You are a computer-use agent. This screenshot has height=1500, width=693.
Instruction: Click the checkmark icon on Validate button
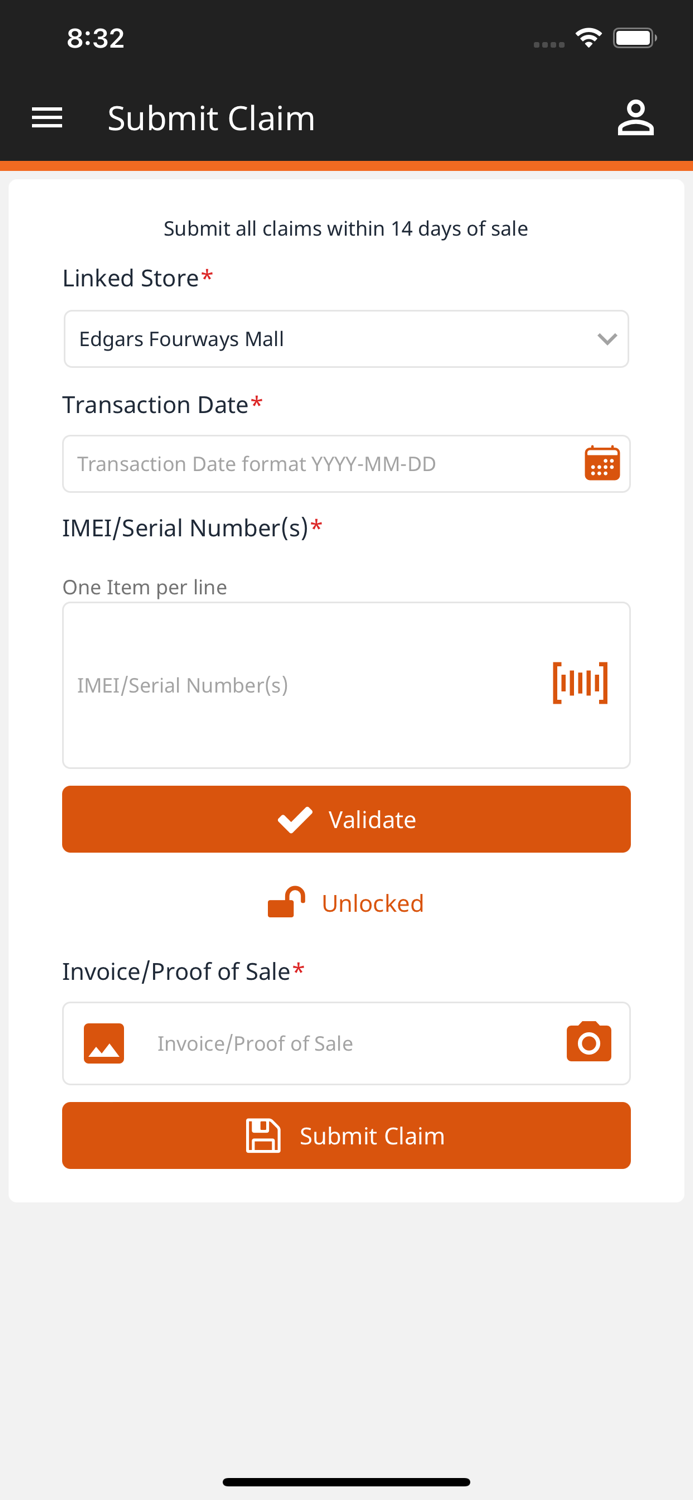pyautogui.click(x=294, y=818)
